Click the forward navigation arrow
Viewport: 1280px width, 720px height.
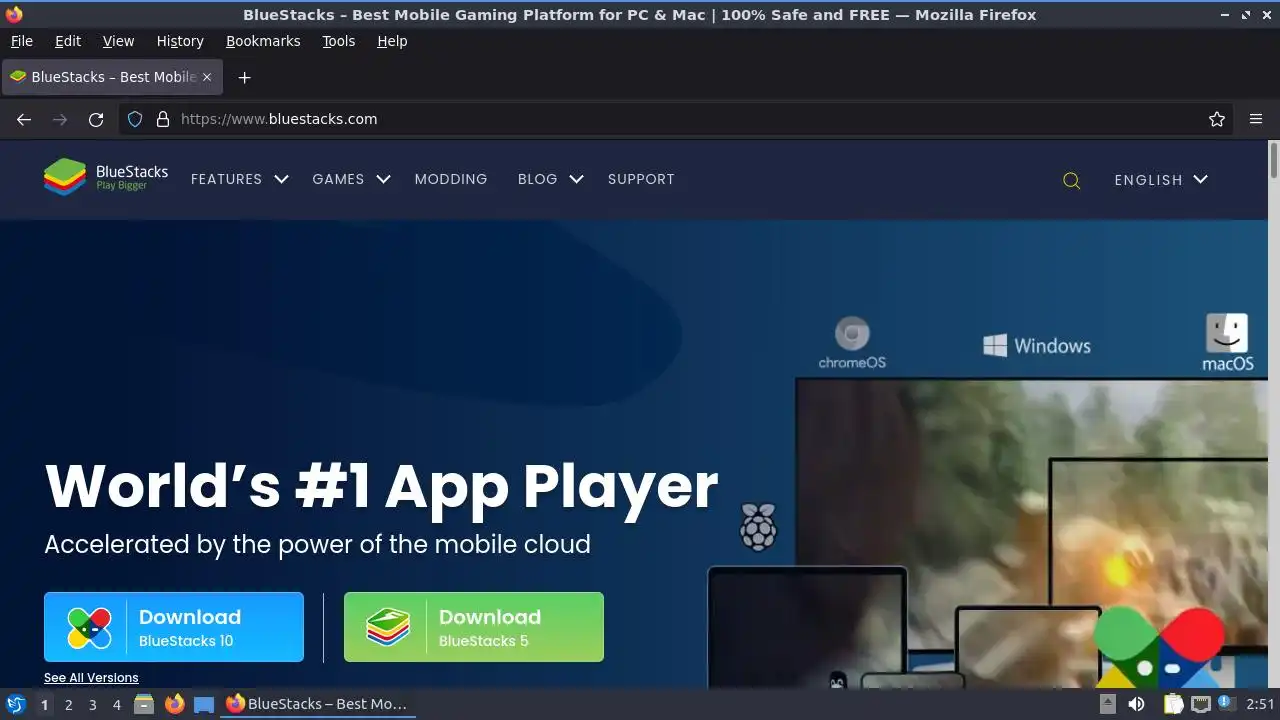[60, 119]
